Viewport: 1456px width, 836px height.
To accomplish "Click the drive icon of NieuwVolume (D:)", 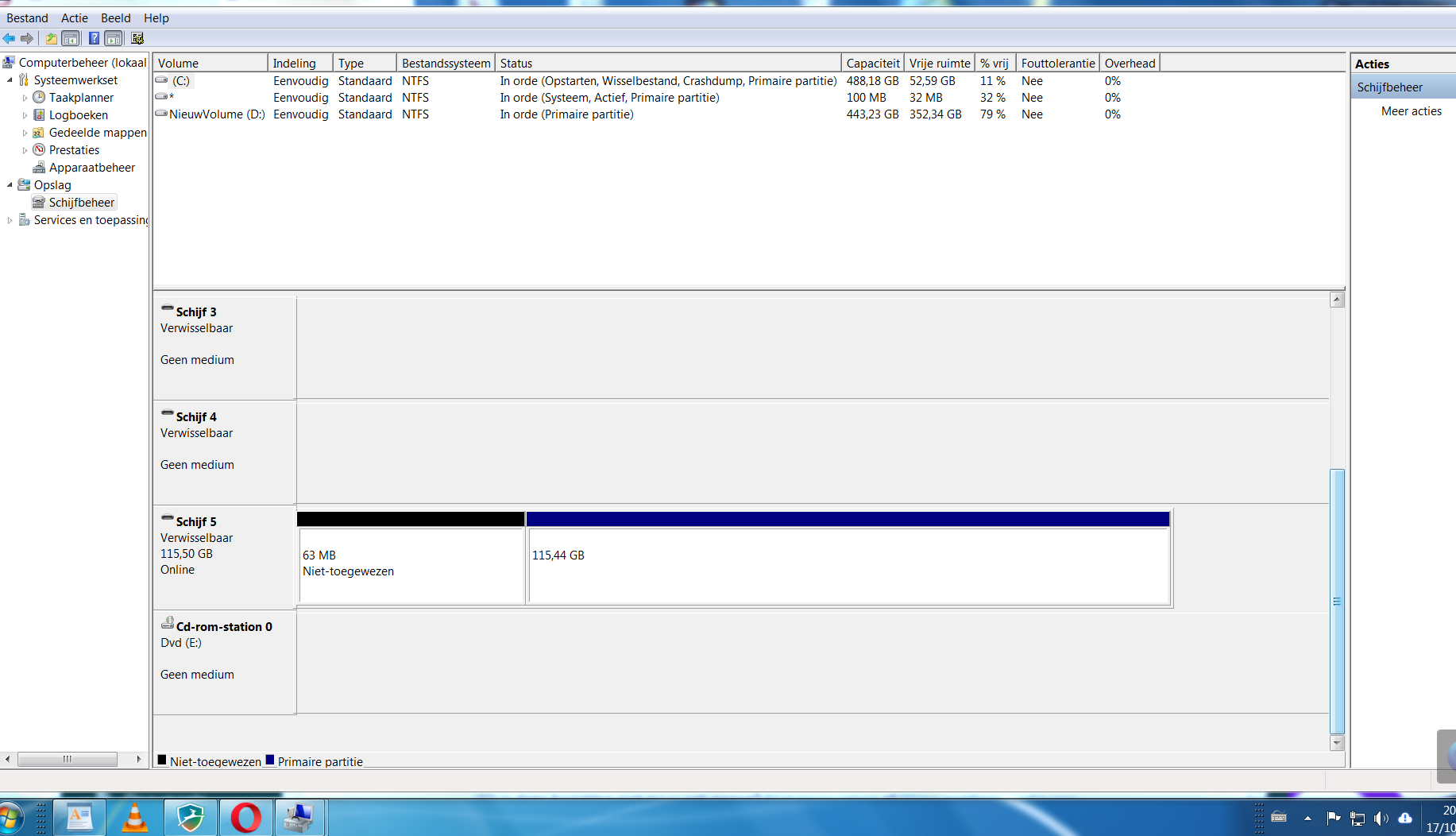I will pyautogui.click(x=162, y=114).
